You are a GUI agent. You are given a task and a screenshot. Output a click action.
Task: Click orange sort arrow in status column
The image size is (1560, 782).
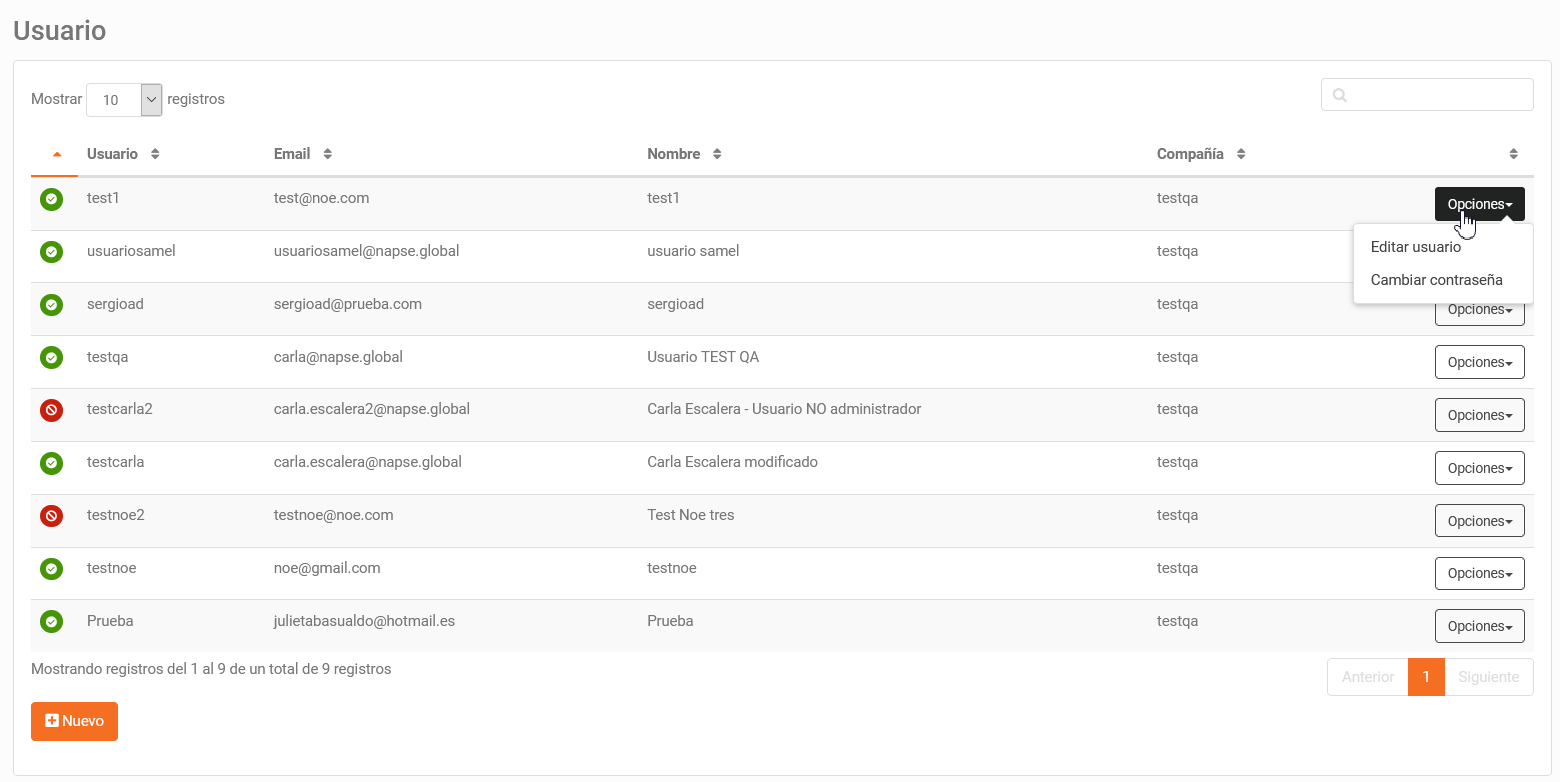point(57,154)
